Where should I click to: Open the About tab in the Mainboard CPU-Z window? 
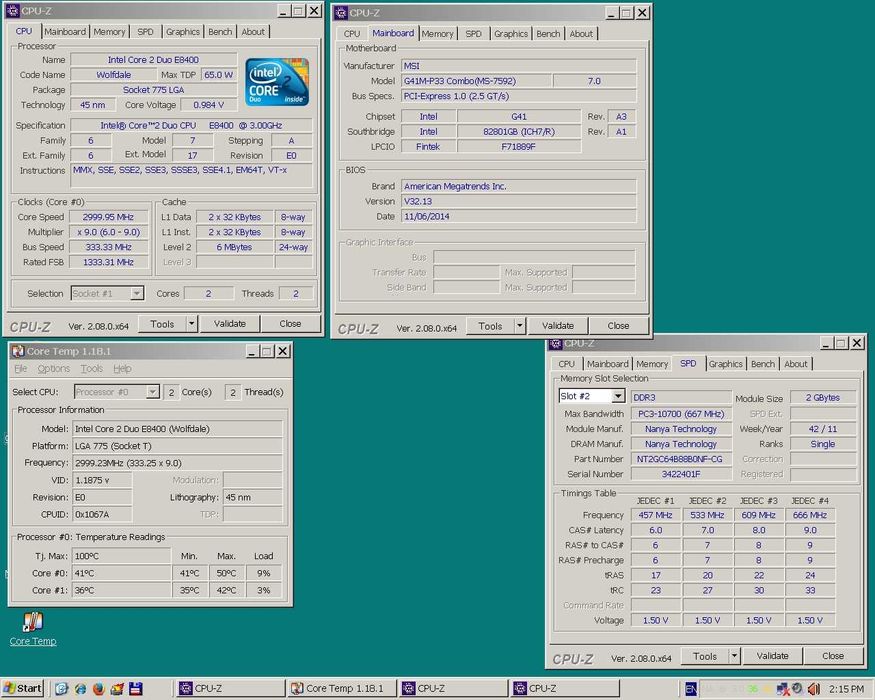[581, 34]
